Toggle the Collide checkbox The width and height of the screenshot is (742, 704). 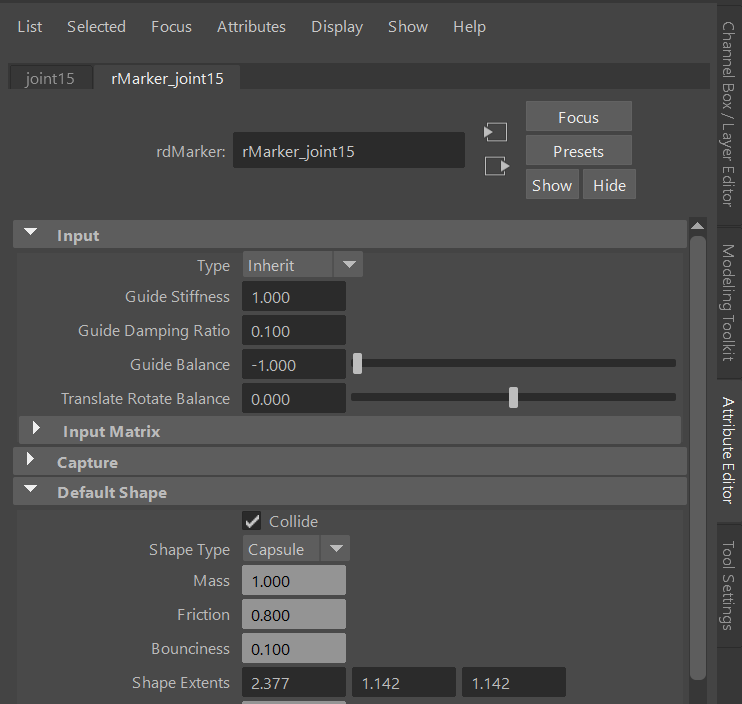pyautogui.click(x=252, y=521)
